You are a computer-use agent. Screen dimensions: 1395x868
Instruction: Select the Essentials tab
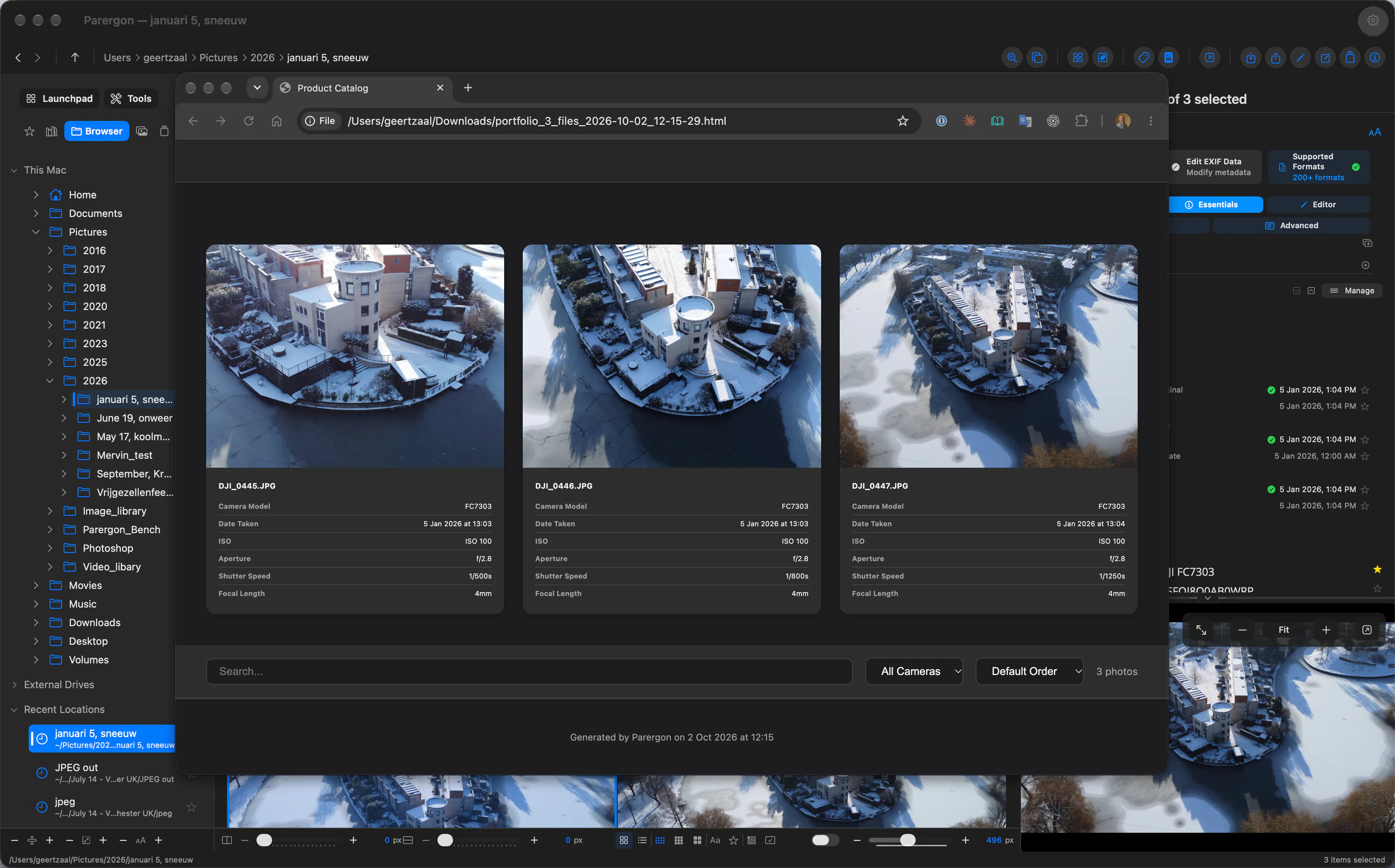pyautogui.click(x=1215, y=204)
